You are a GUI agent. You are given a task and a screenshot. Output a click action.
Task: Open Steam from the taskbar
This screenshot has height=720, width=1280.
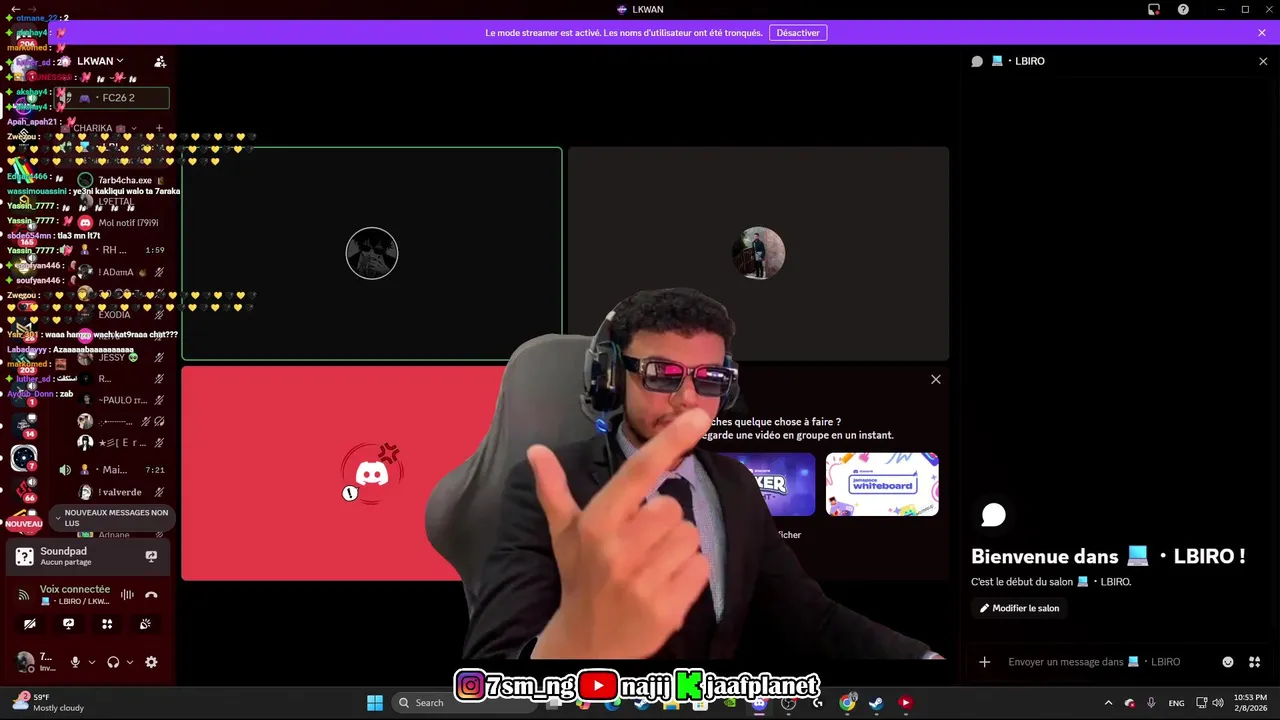[876, 702]
